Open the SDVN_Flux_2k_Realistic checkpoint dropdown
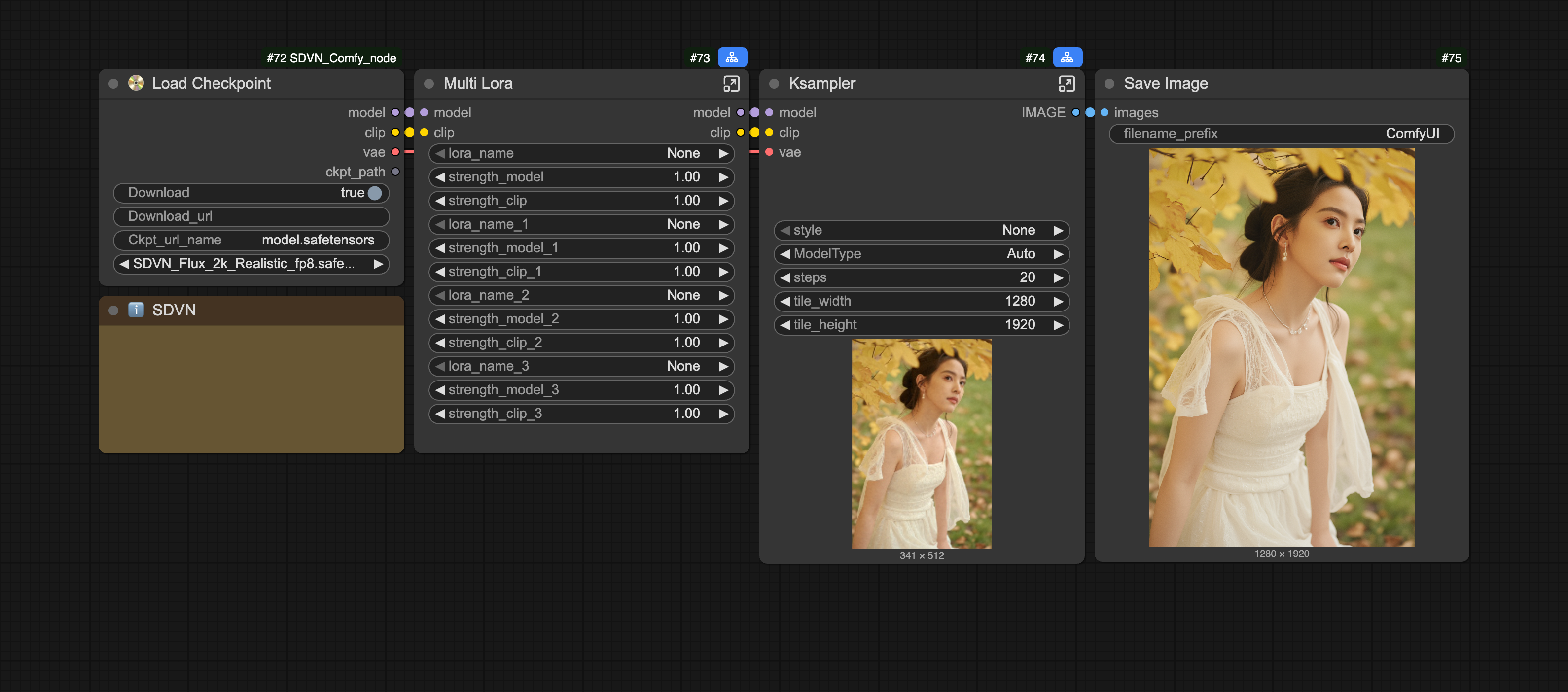The height and width of the screenshot is (692, 1568). coord(251,264)
